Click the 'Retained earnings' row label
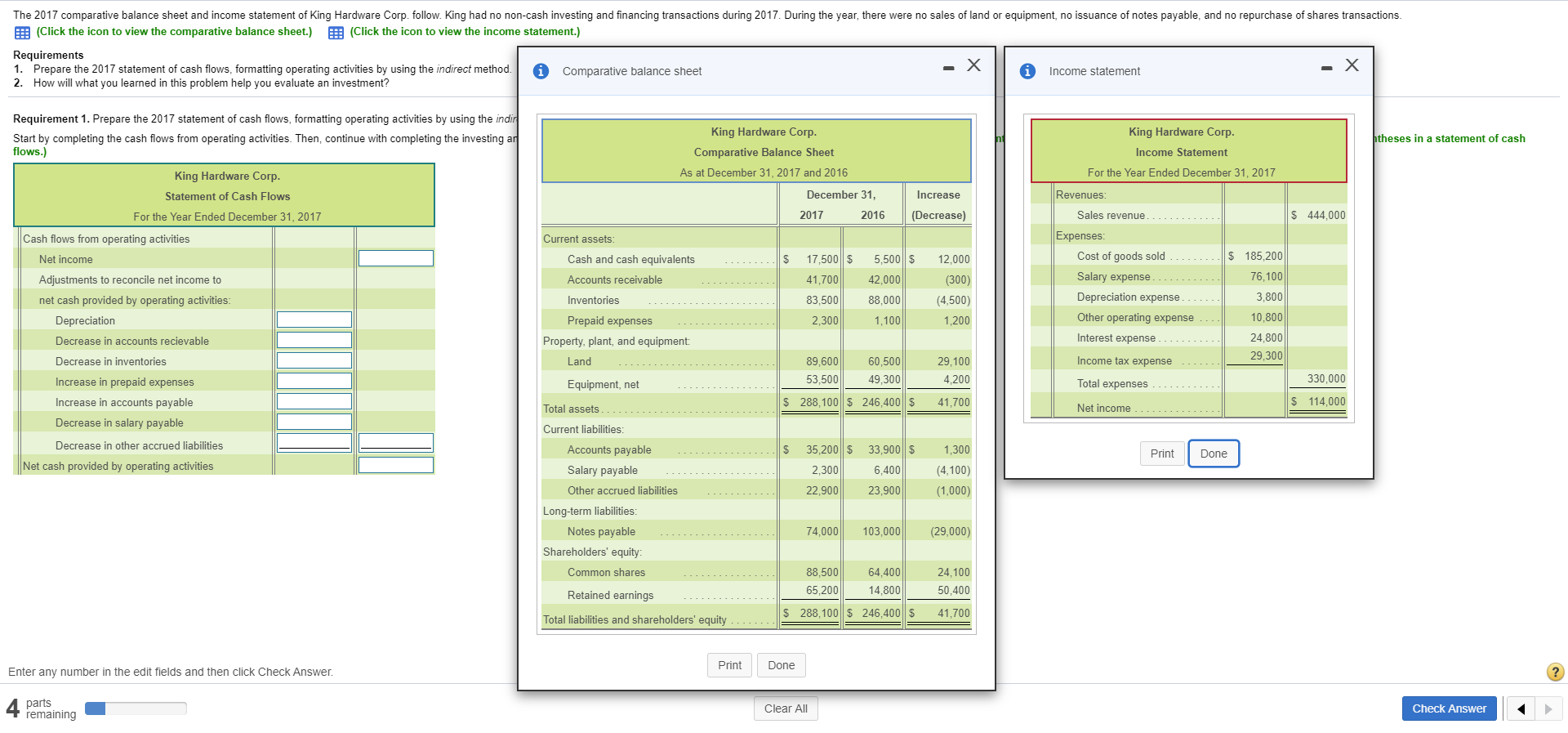The width and height of the screenshot is (1568, 733). (x=610, y=595)
